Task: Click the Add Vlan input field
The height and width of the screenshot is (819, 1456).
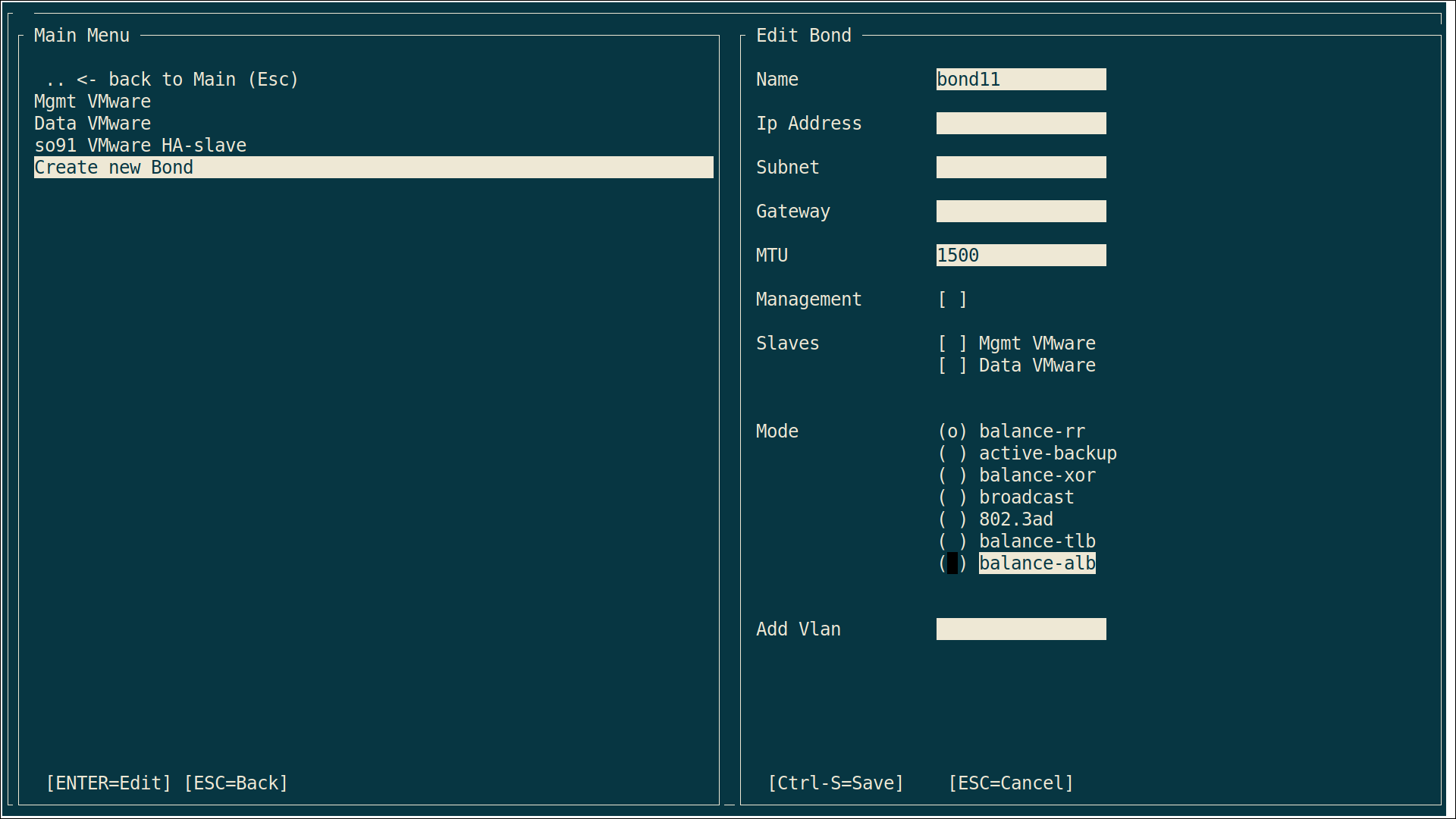Action: tap(1021, 629)
